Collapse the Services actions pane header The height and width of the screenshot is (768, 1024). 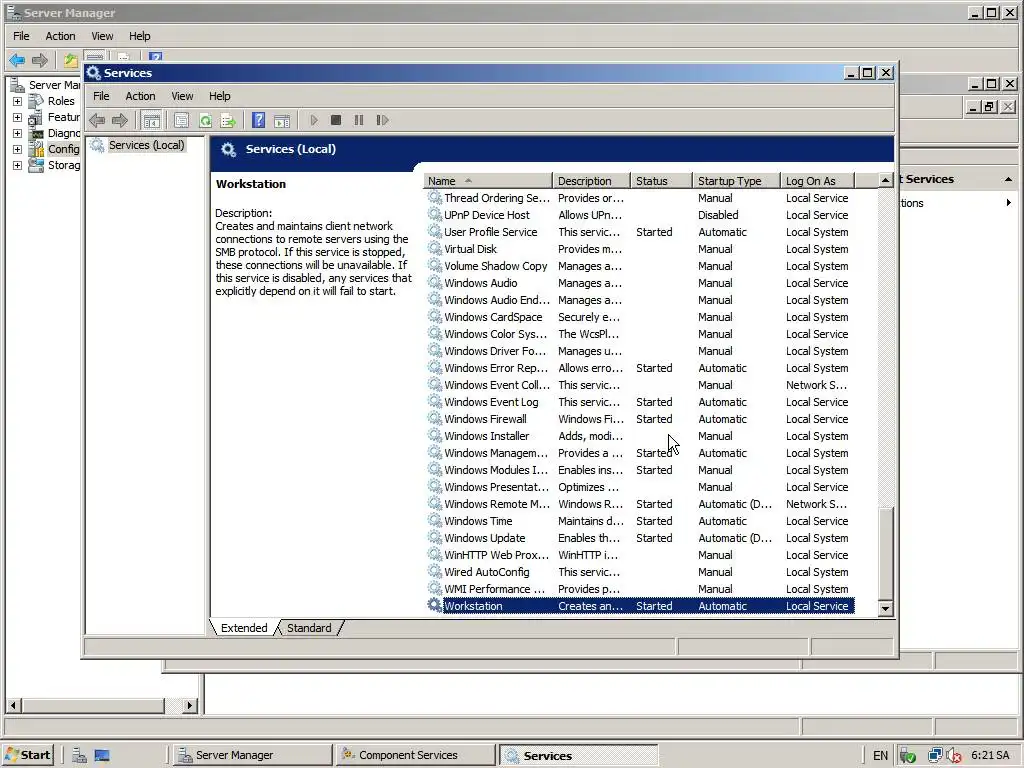(1008, 179)
